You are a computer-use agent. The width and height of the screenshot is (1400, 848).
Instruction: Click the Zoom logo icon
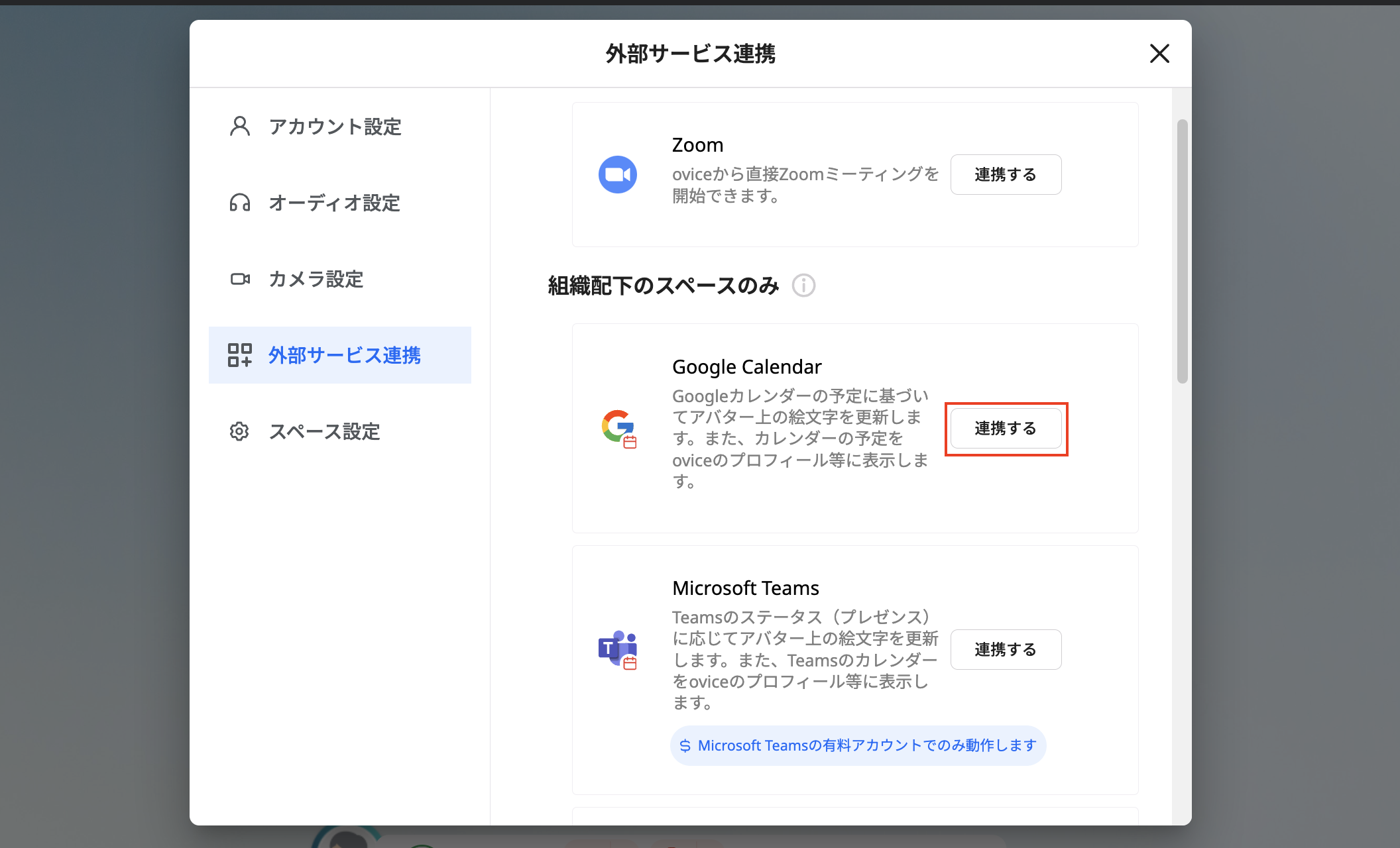(618, 174)
